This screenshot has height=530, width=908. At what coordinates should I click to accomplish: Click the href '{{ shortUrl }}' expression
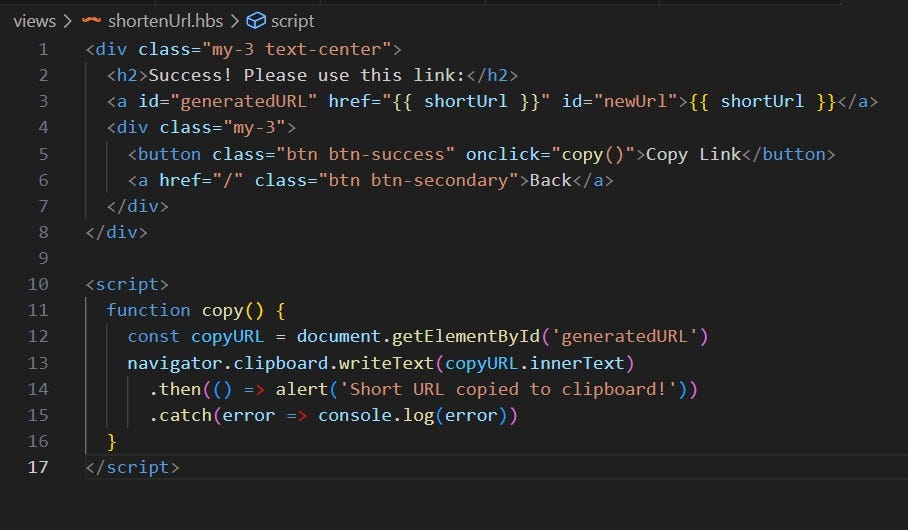click(x=466, y=102)
